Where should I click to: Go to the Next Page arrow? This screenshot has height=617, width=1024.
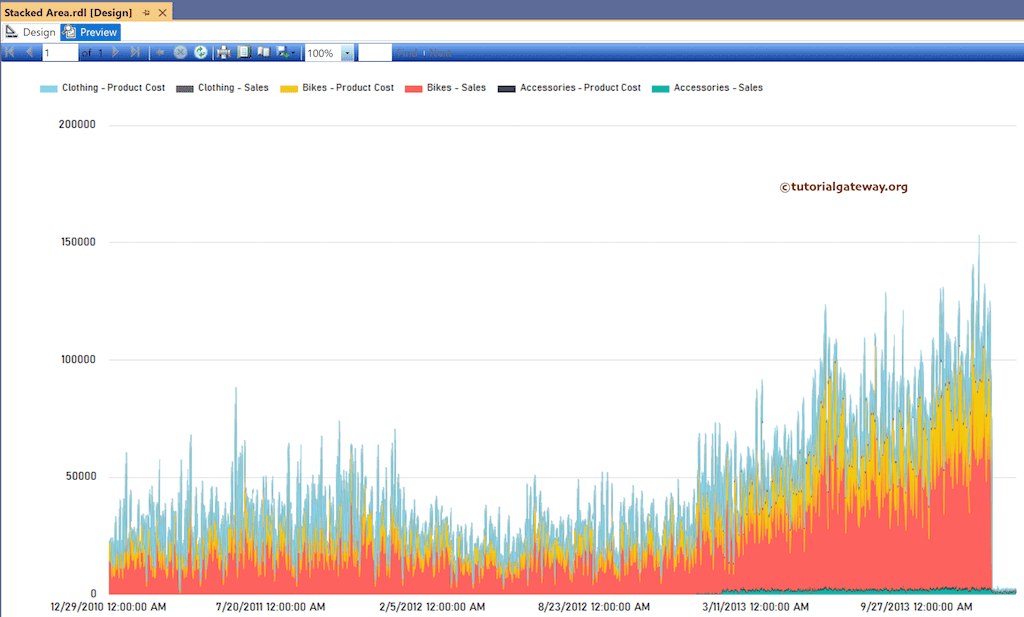click(116, 52)
